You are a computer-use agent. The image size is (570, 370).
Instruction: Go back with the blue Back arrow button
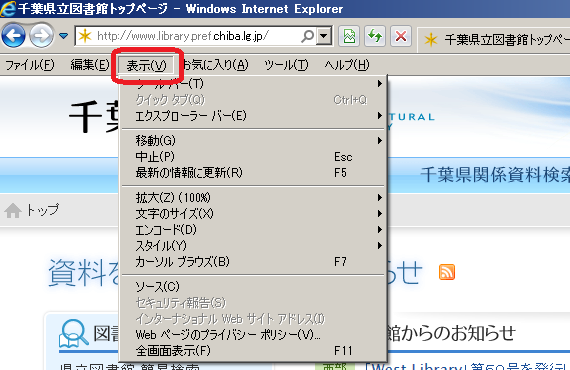tap(13, 36)
